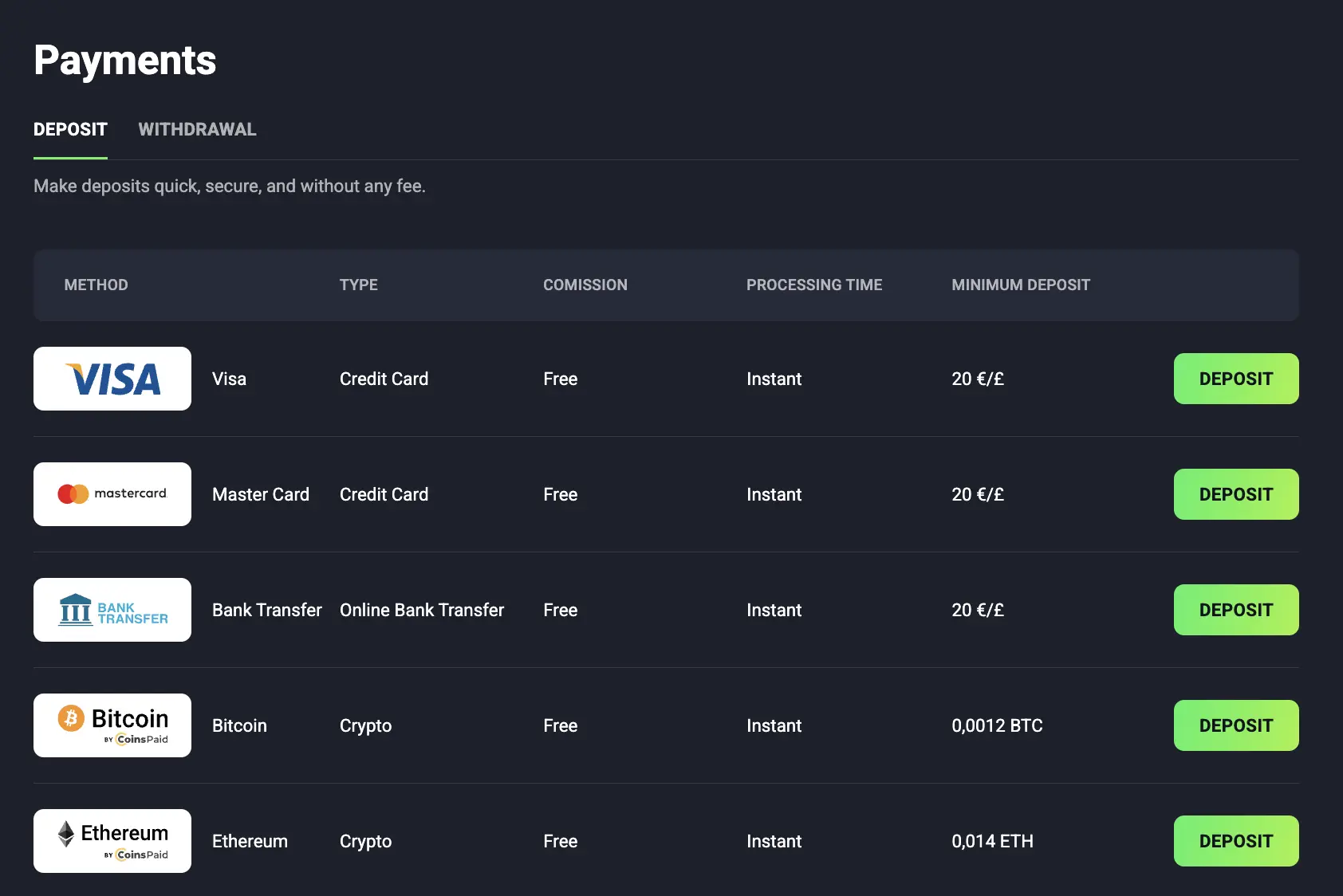Click the Comission column header

pos(585,285)
